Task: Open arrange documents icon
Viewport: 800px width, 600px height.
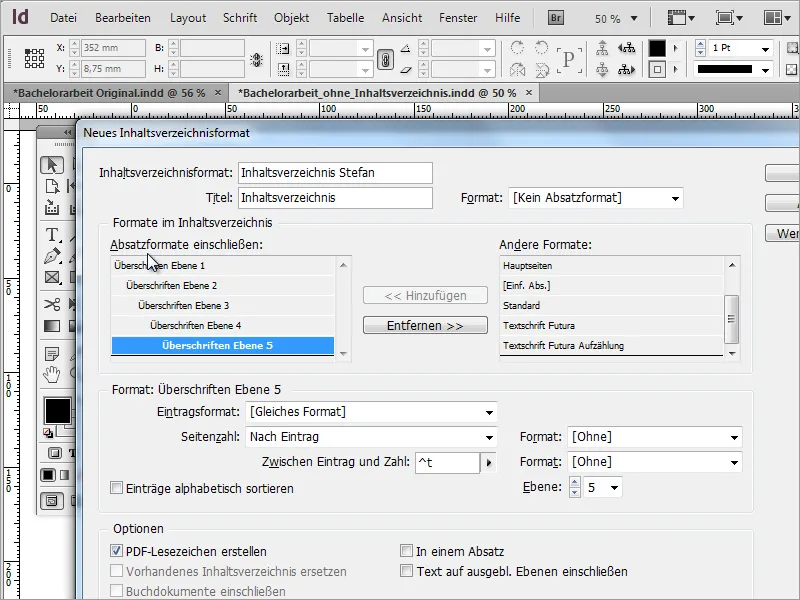Action: coord(778,18)
